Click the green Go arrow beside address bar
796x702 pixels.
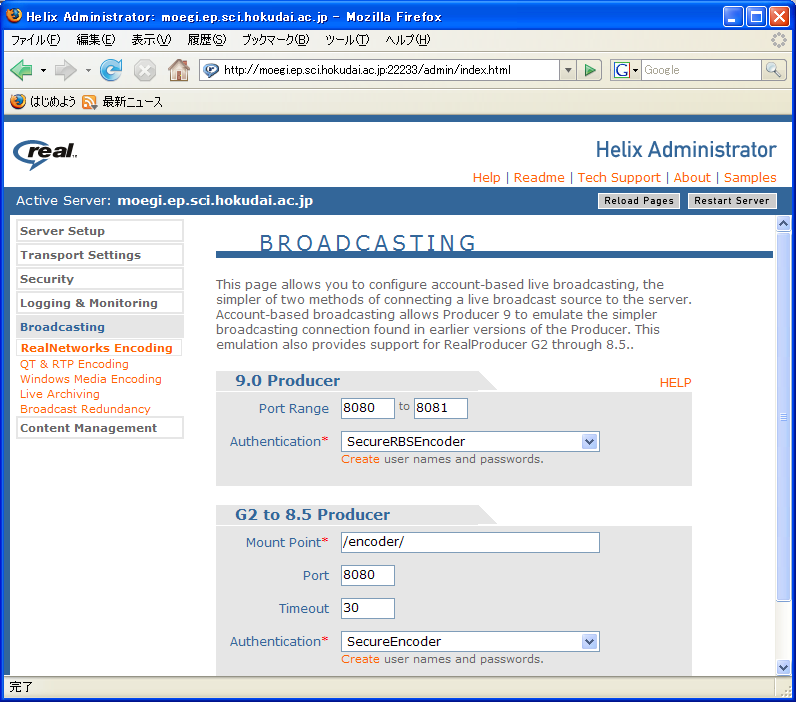click(x=590, y=70)
